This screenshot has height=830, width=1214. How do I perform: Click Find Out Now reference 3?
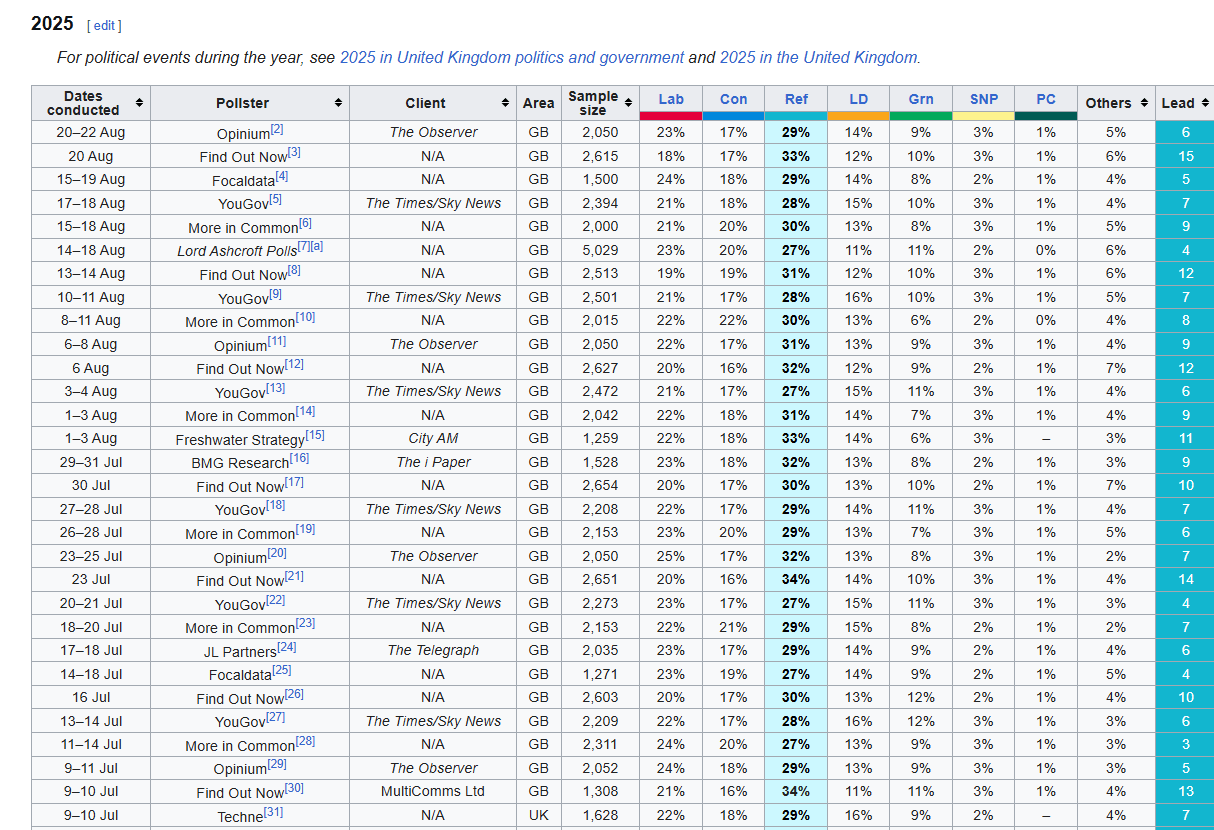[x=294, y=152]
